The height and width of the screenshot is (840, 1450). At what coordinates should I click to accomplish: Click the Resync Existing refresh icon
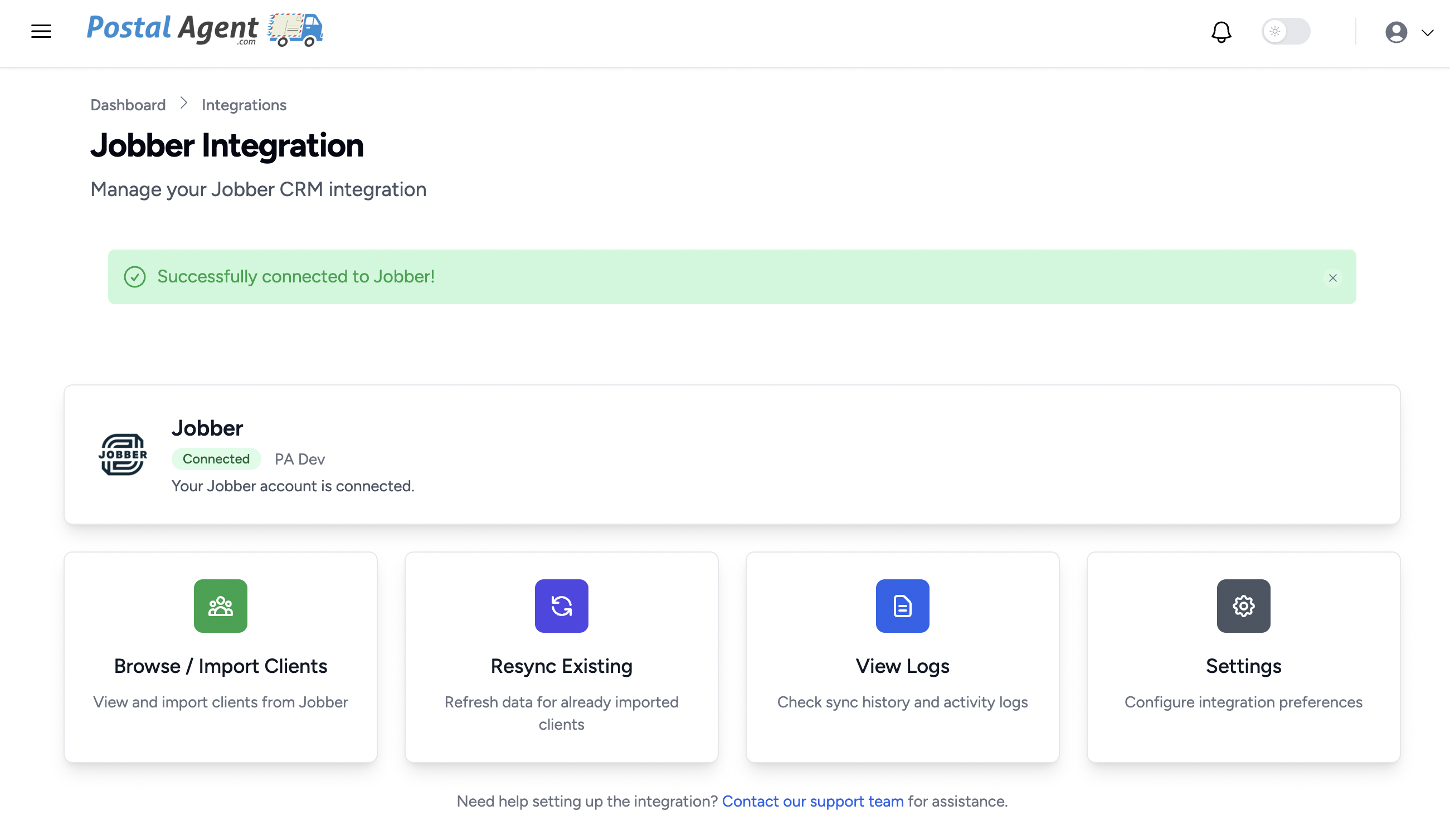[x=561, y=606]
